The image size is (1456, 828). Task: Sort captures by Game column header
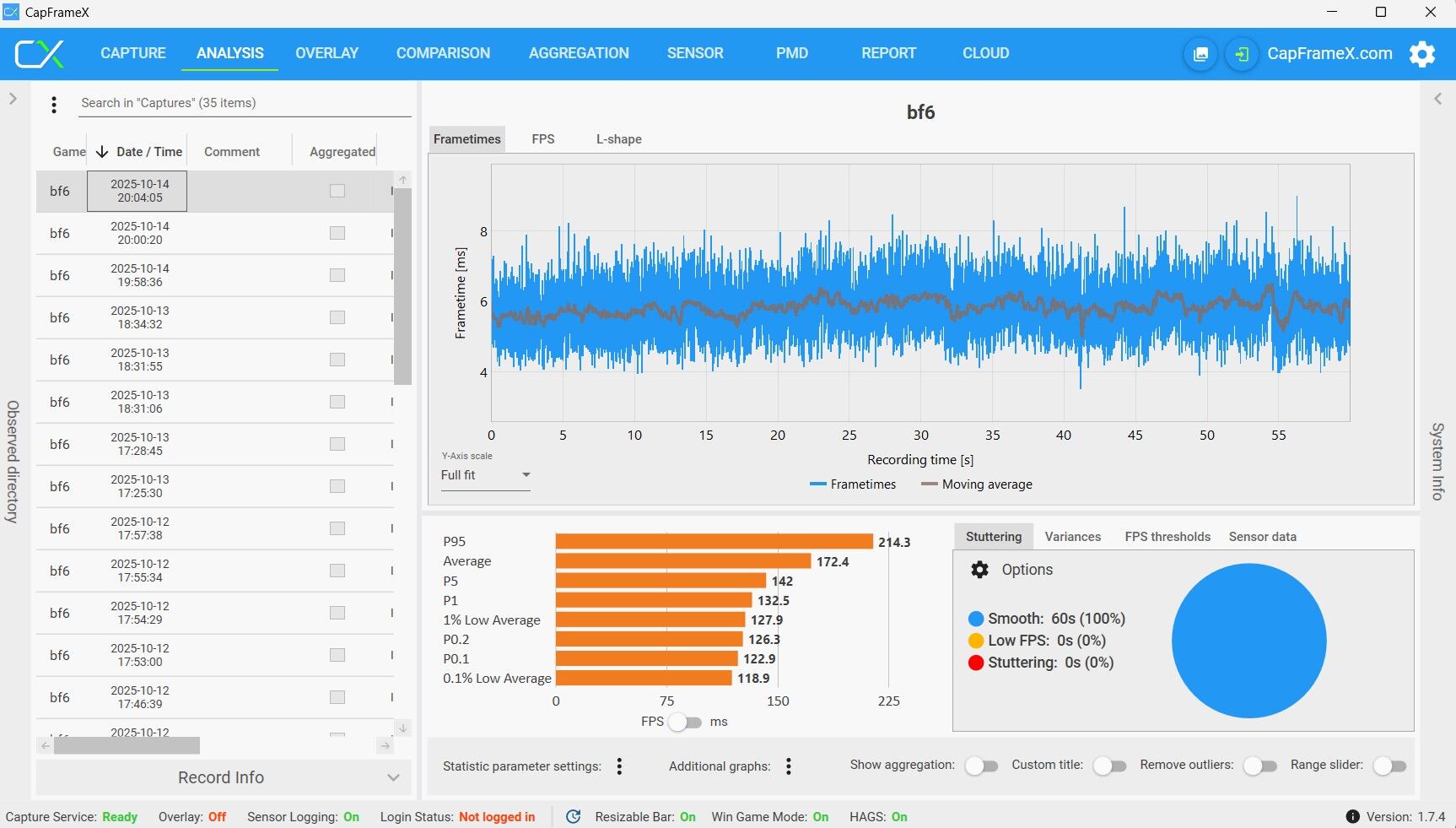point(68,152)
